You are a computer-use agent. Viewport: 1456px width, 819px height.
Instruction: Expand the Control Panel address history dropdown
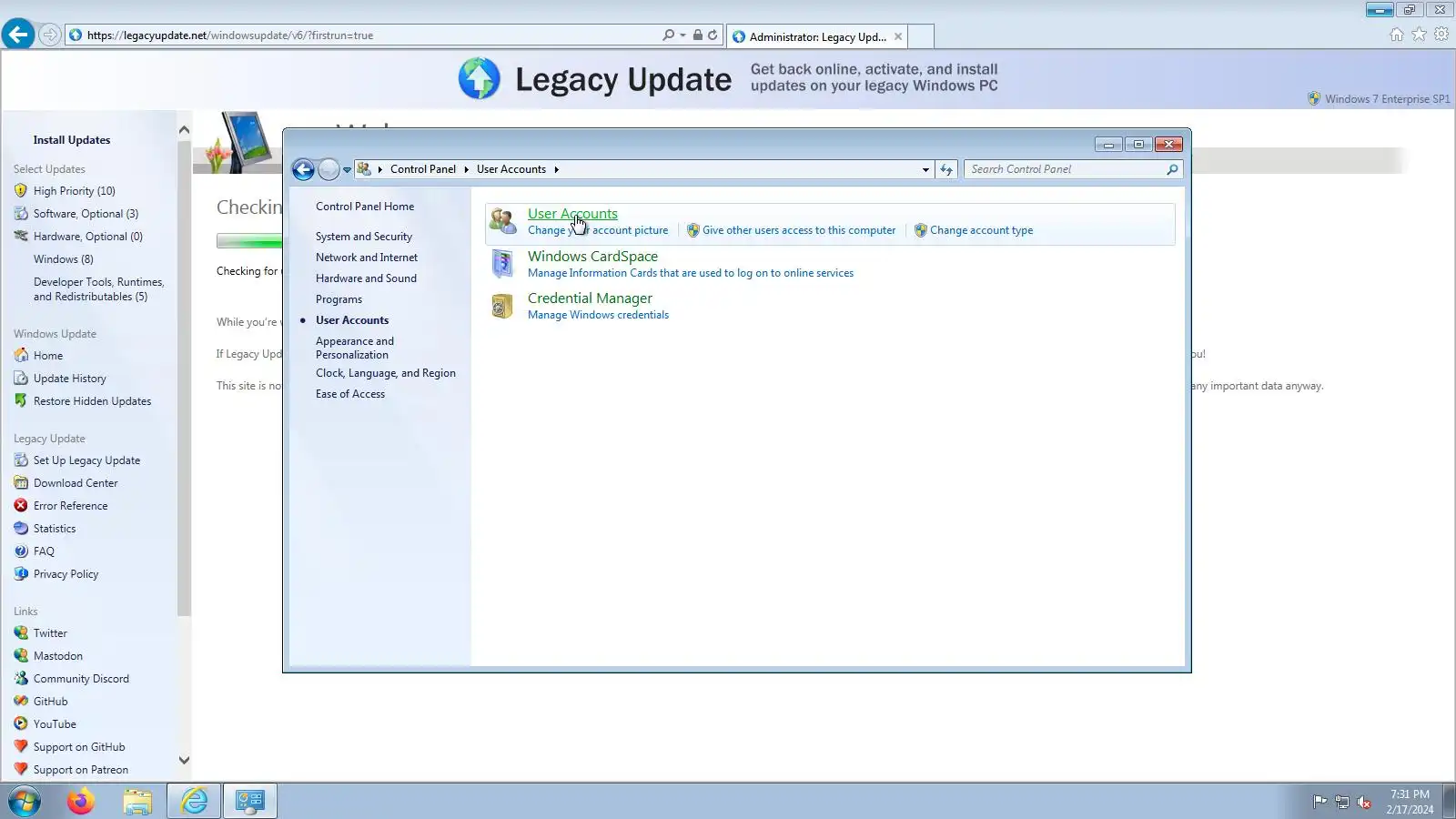[x=925, y=169]
